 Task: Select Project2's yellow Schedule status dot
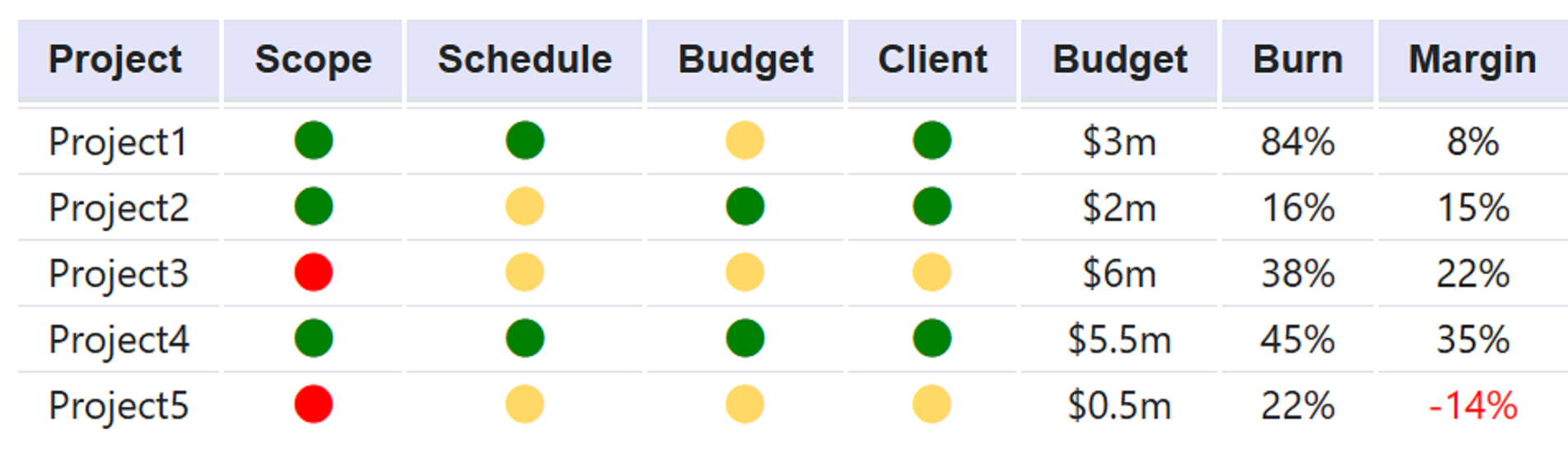[x=525, y=207]
